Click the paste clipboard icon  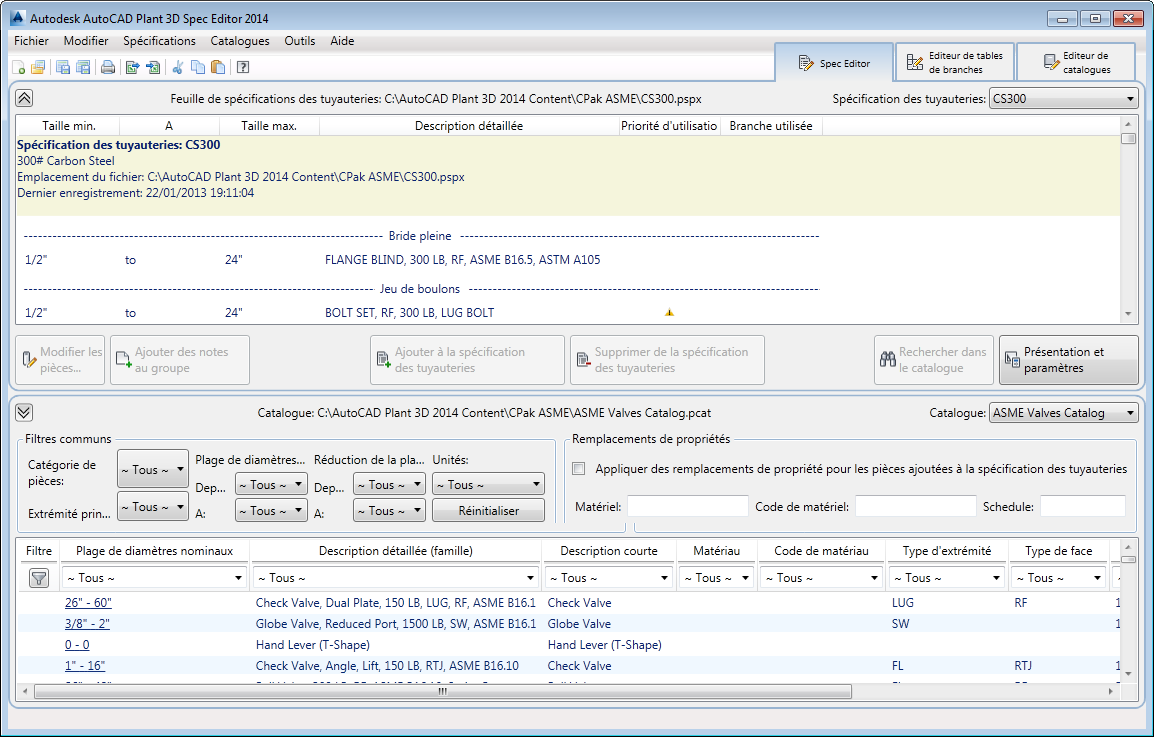(x=218, y=68)
